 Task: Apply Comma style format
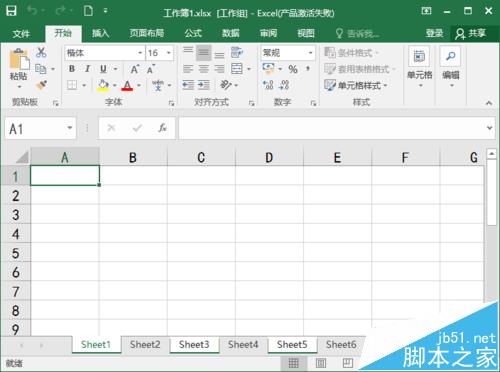pos(308,69)
